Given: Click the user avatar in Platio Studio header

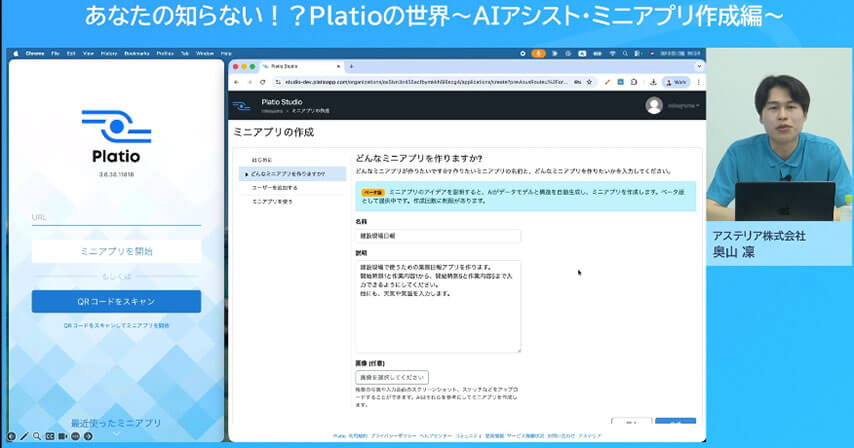Looking at the screenshot, I should click(x=654, y=106).
